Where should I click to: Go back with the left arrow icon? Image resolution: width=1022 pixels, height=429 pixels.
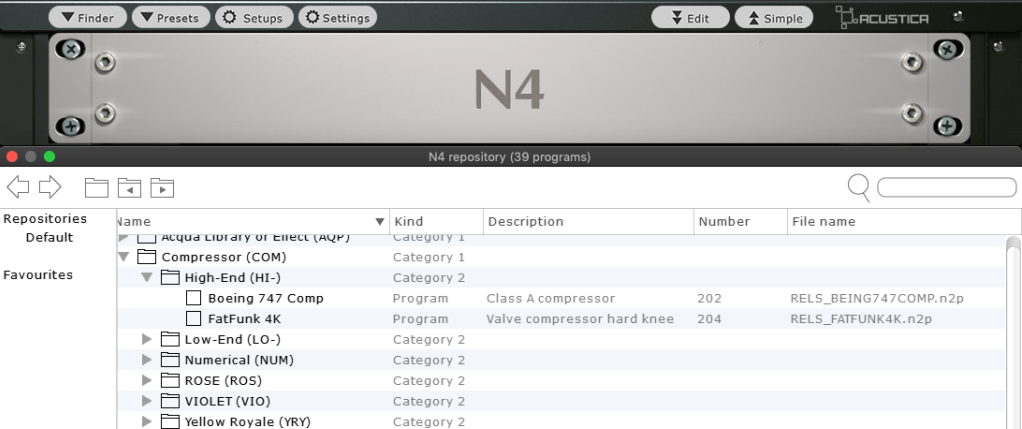[18, 187]
